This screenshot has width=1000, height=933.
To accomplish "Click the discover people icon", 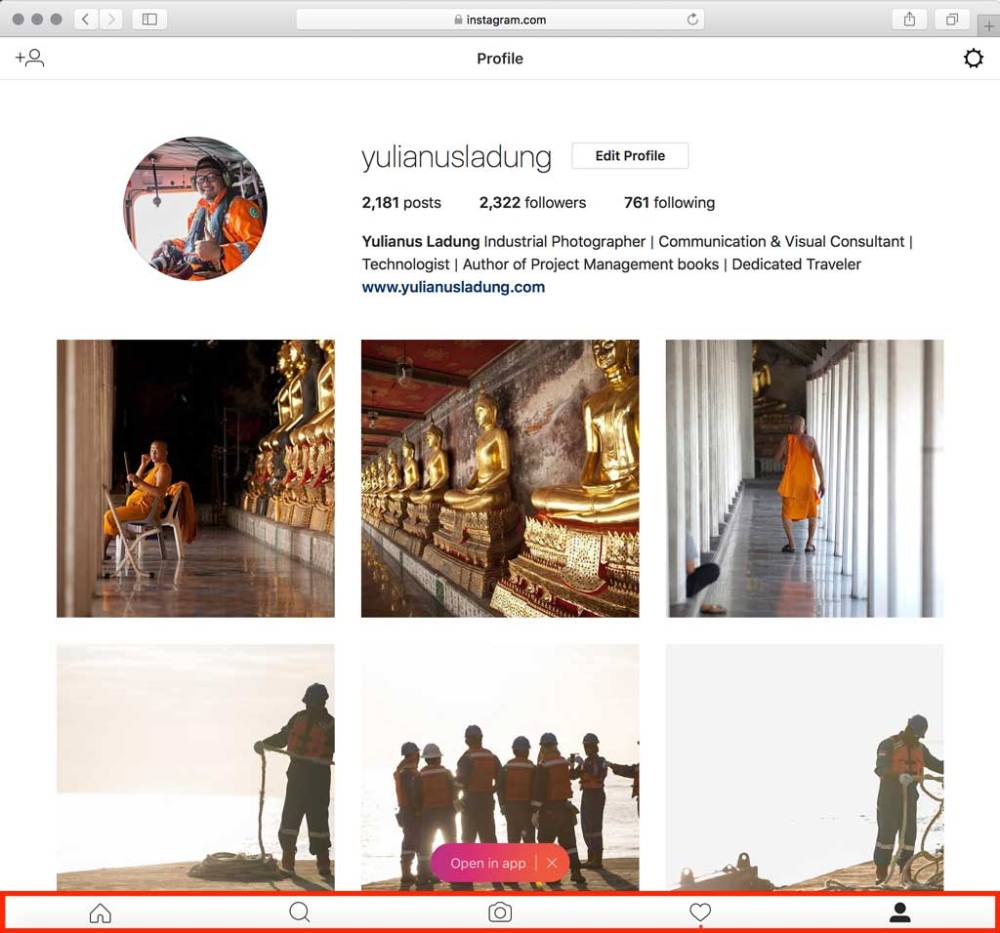I will pos(30,58).
